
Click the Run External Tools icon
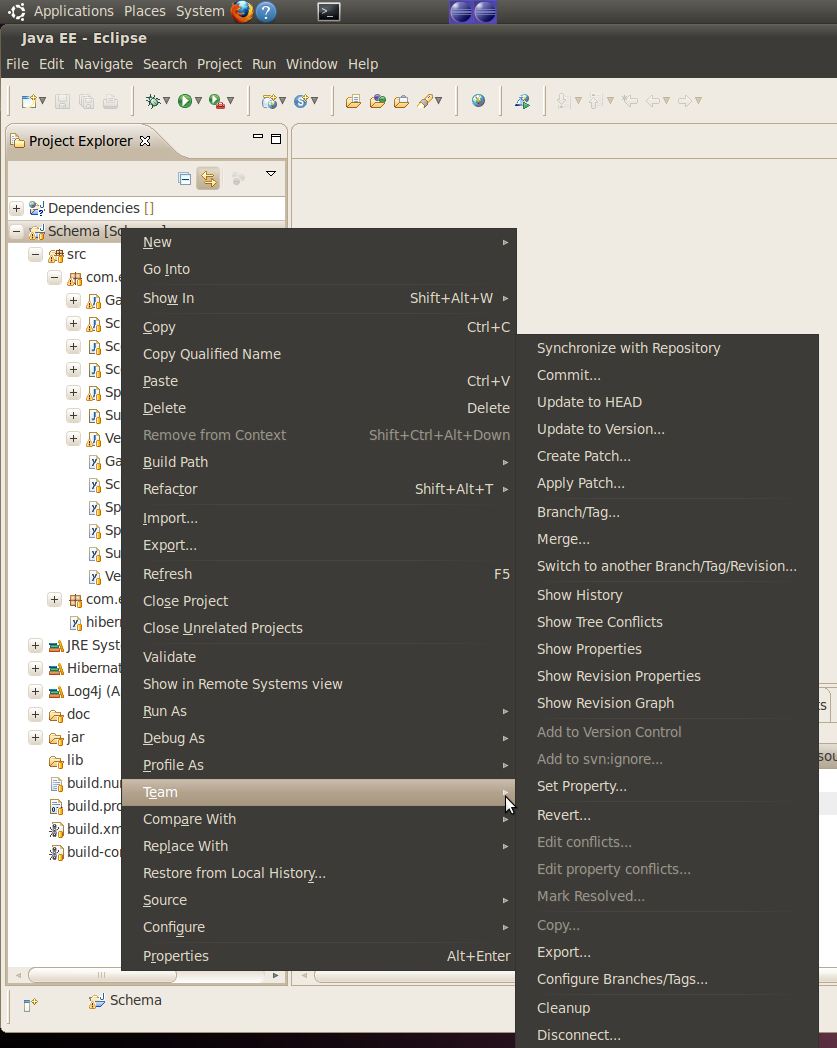[217, 101]
